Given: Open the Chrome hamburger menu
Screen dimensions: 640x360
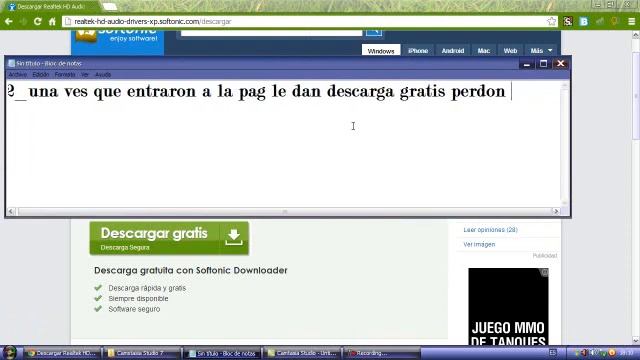Looking at the screenshot, I should pyautogui.click(x=631, y=21).
